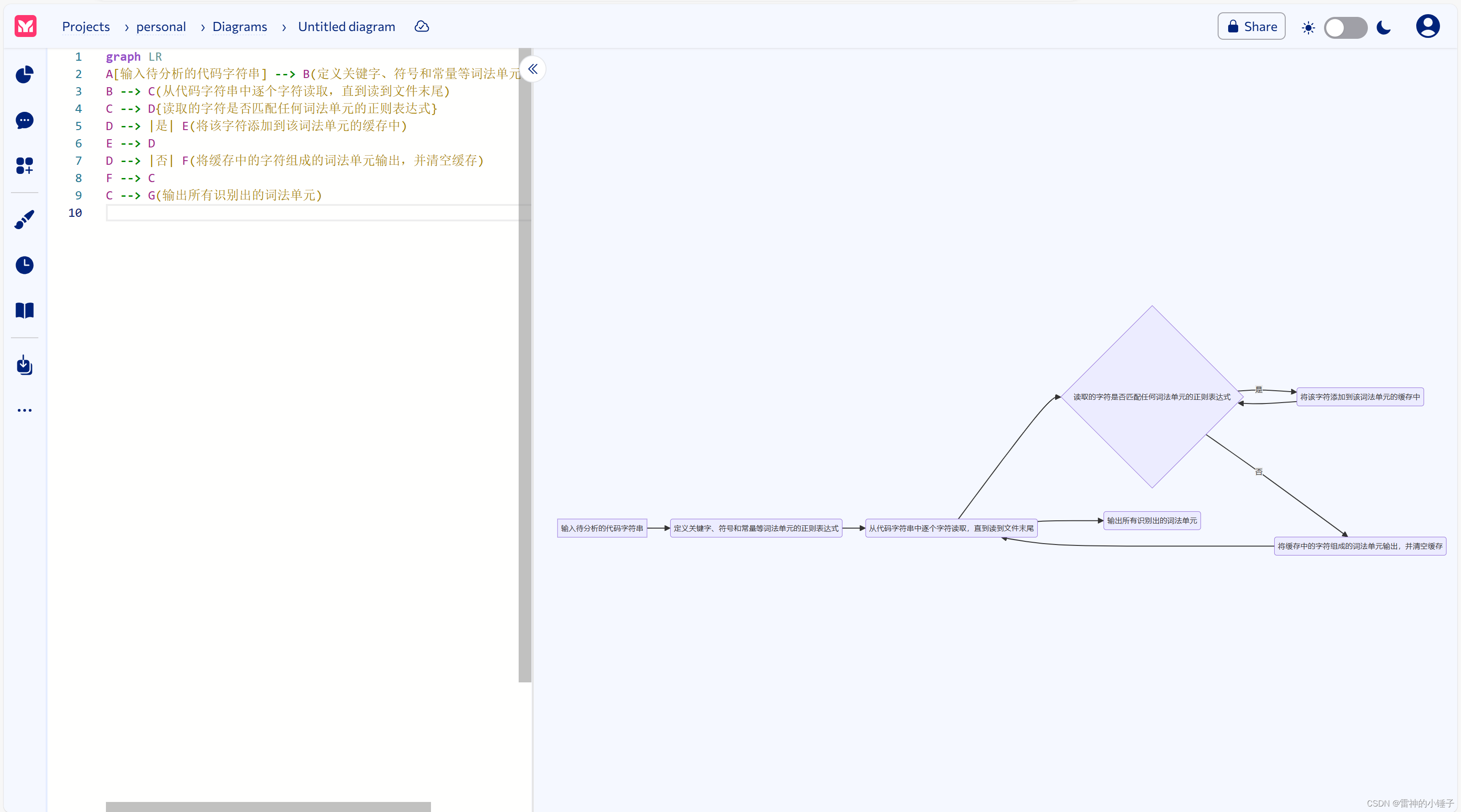Viewport: 1461px width, 812px height.
Task: Open the AI chat bubble sidebar icon
Action: click(x=24, y=120)
